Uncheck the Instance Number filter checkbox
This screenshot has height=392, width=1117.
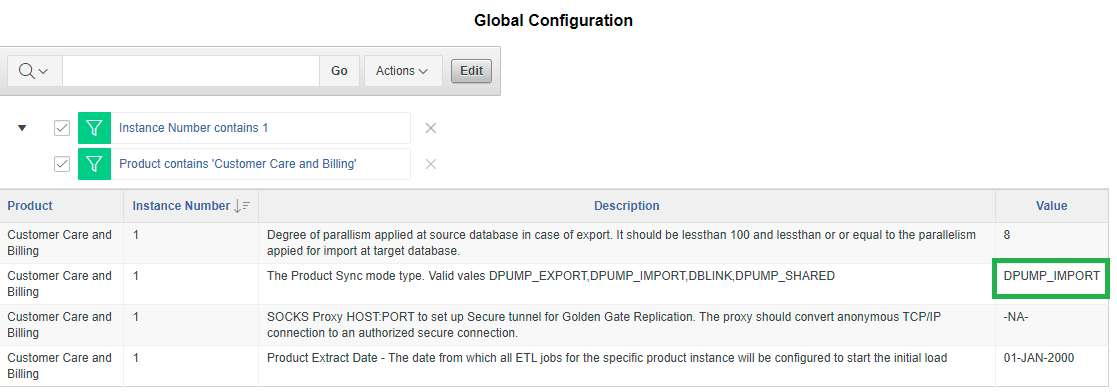(x=62, y=128)
